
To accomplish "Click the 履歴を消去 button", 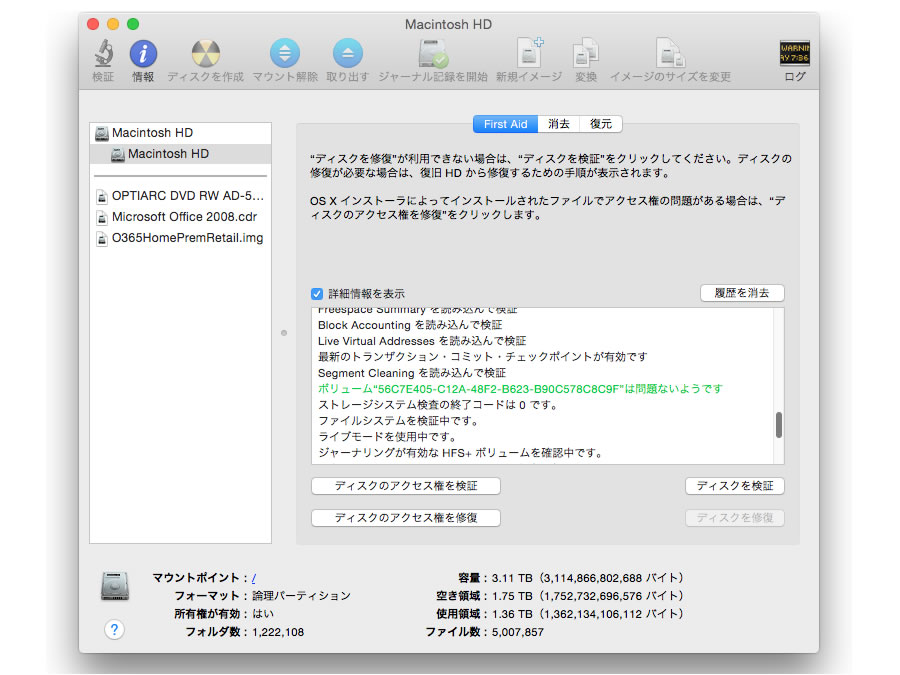I will (x=742, y=293).
